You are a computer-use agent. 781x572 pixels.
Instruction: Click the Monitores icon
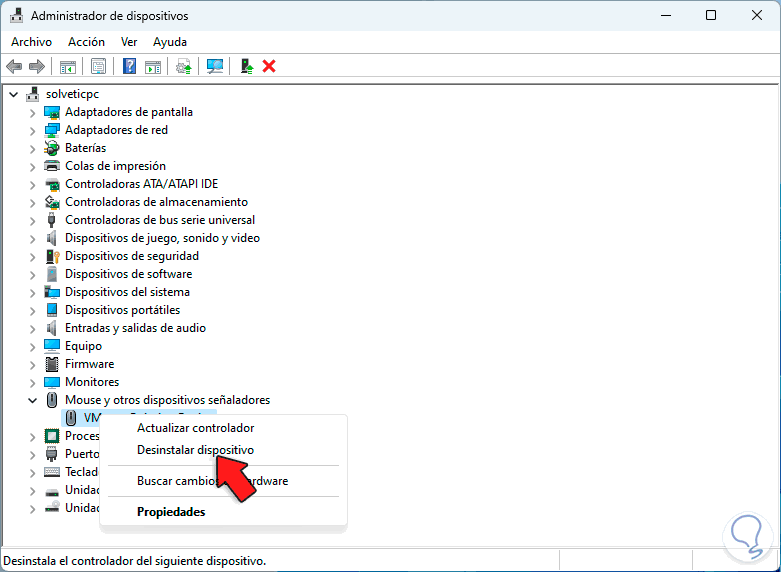tap(52, 382)
